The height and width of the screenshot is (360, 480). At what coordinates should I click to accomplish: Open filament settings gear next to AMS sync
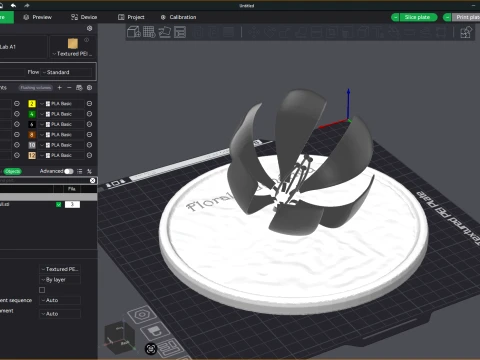[89, 88]
